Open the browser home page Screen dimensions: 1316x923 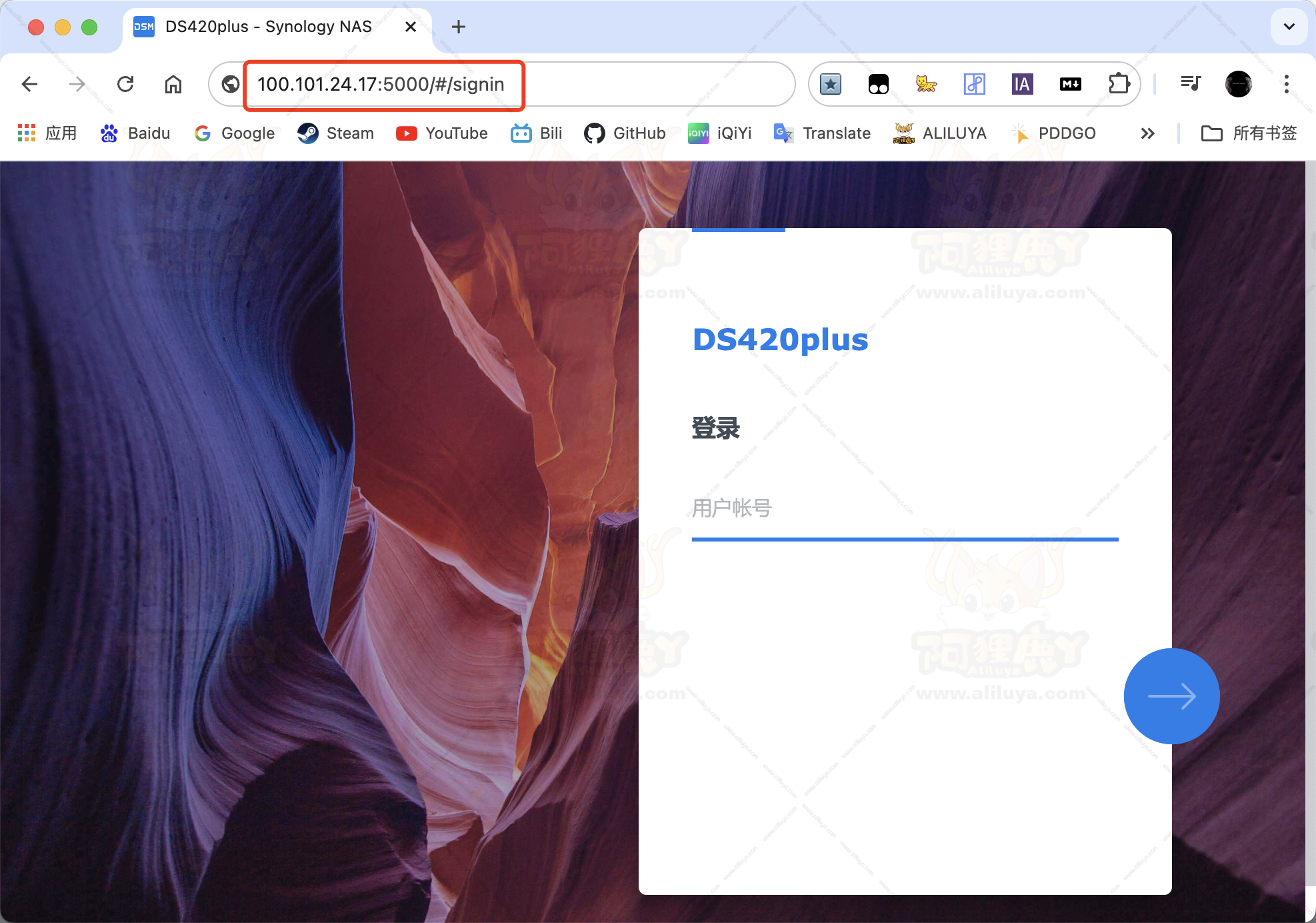pos(173,84)
